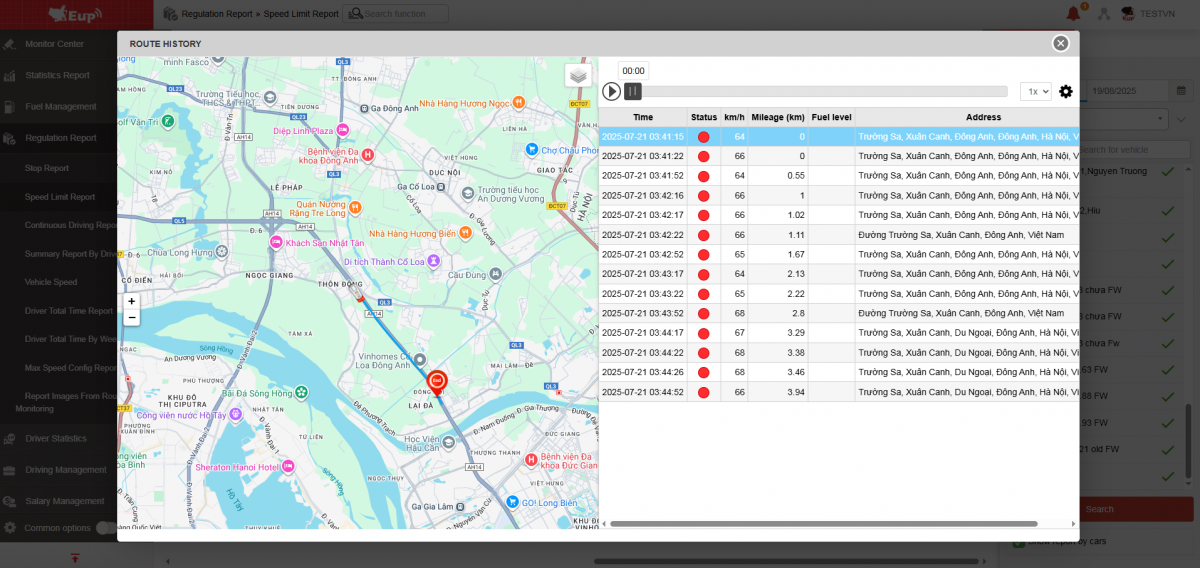Zoom in on the map
The width and height of the screenshot is (1200, 568).
pyautogui.click(x=131, y=301)
